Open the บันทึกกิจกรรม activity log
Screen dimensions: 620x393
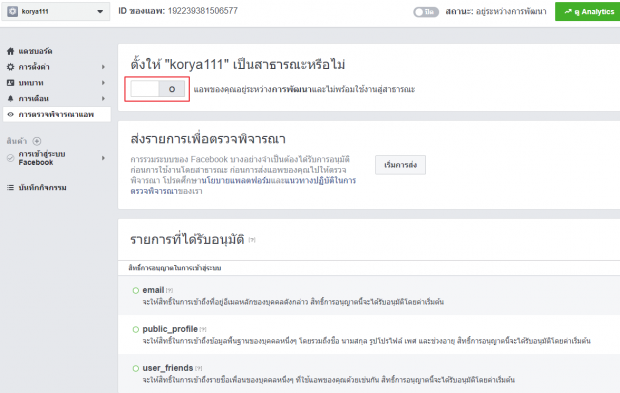(42, 187)
